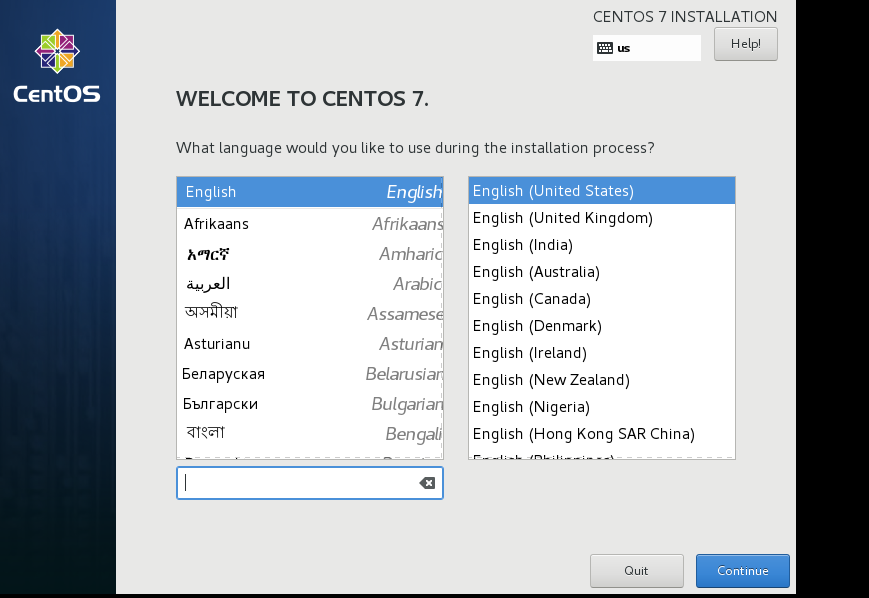Pick the Assamese language row

(x=310, y=314)
